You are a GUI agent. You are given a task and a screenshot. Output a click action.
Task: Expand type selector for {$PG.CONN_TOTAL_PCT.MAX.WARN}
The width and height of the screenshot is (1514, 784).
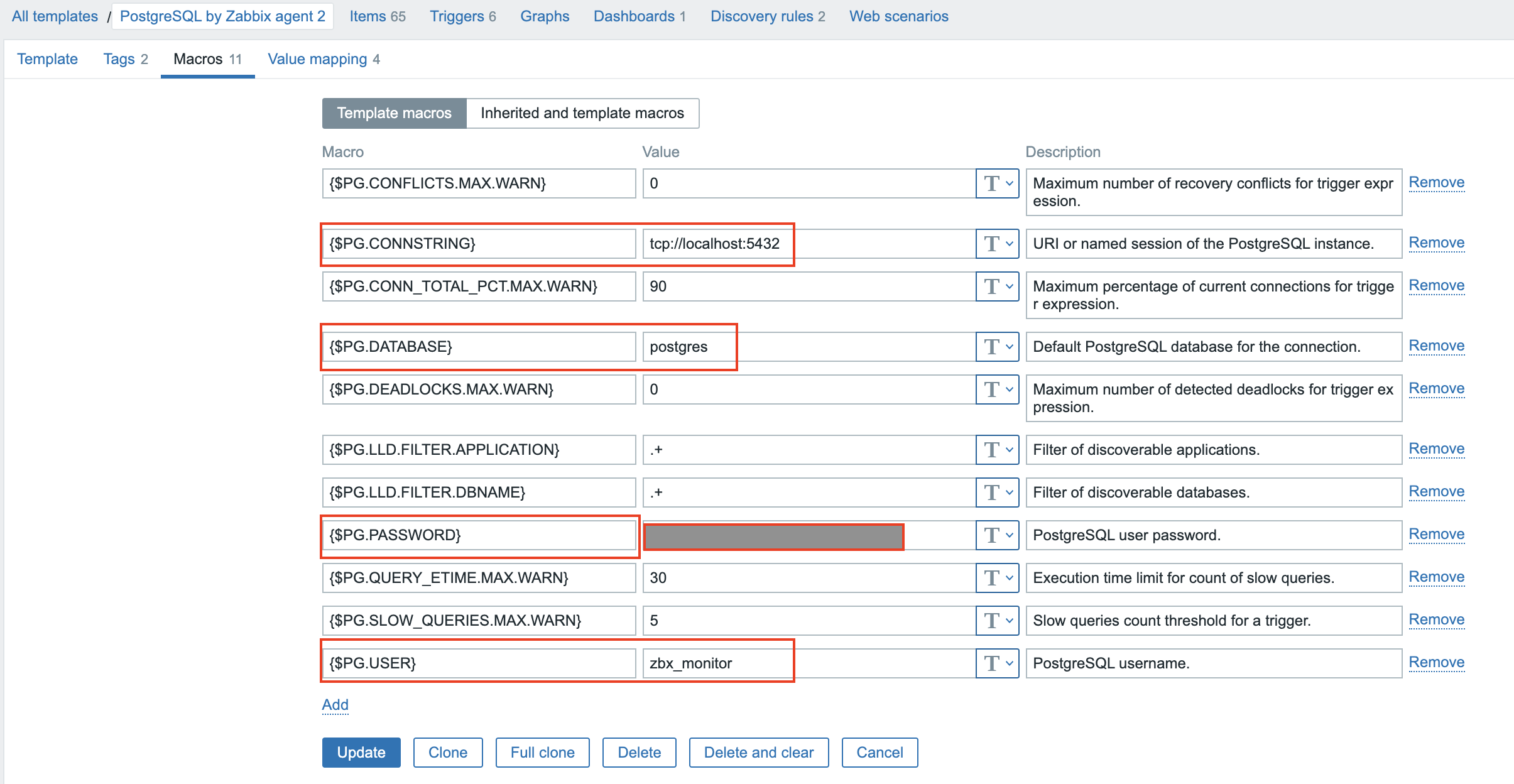[997, 286]
